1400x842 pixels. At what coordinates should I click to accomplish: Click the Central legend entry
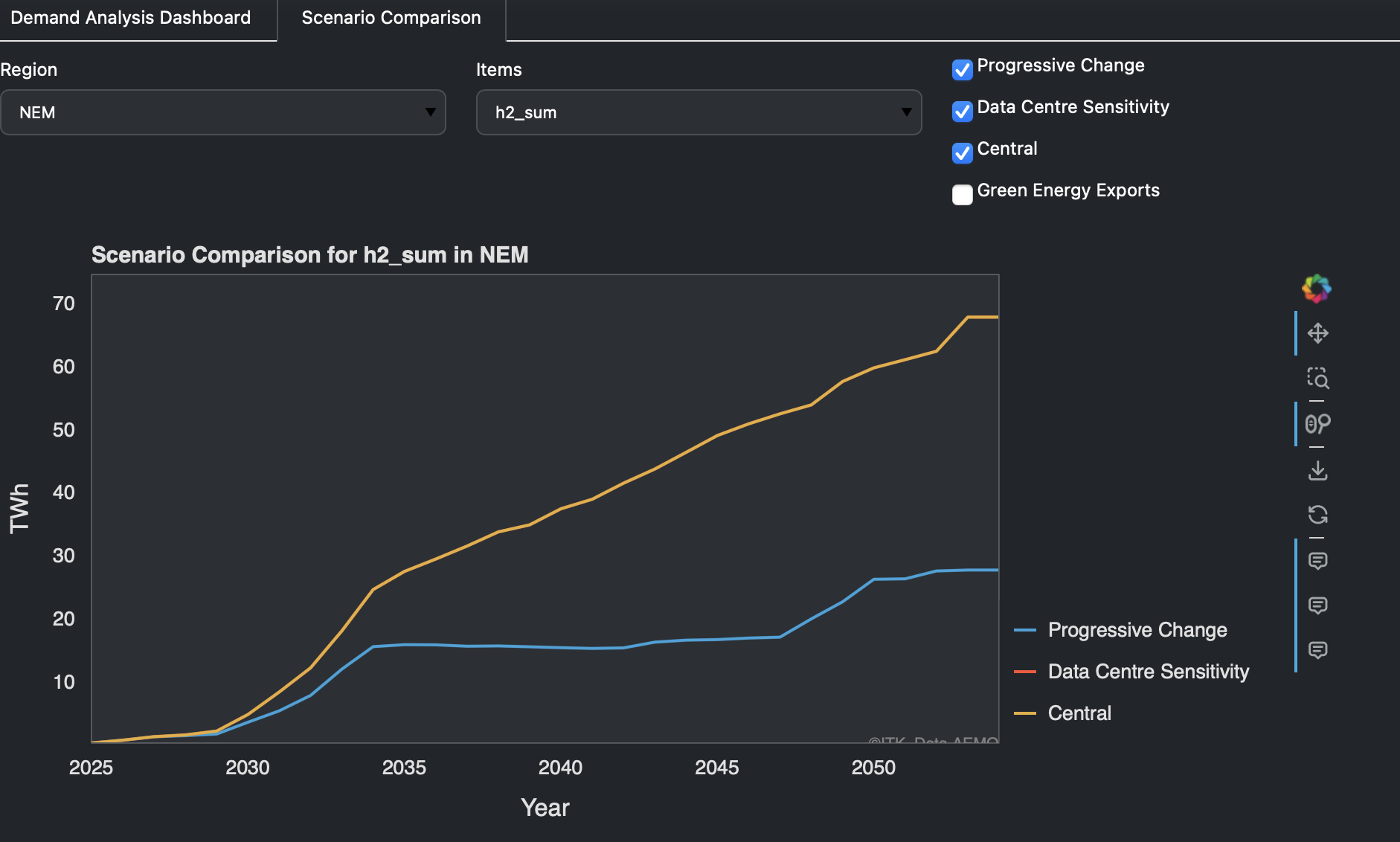1079,713
